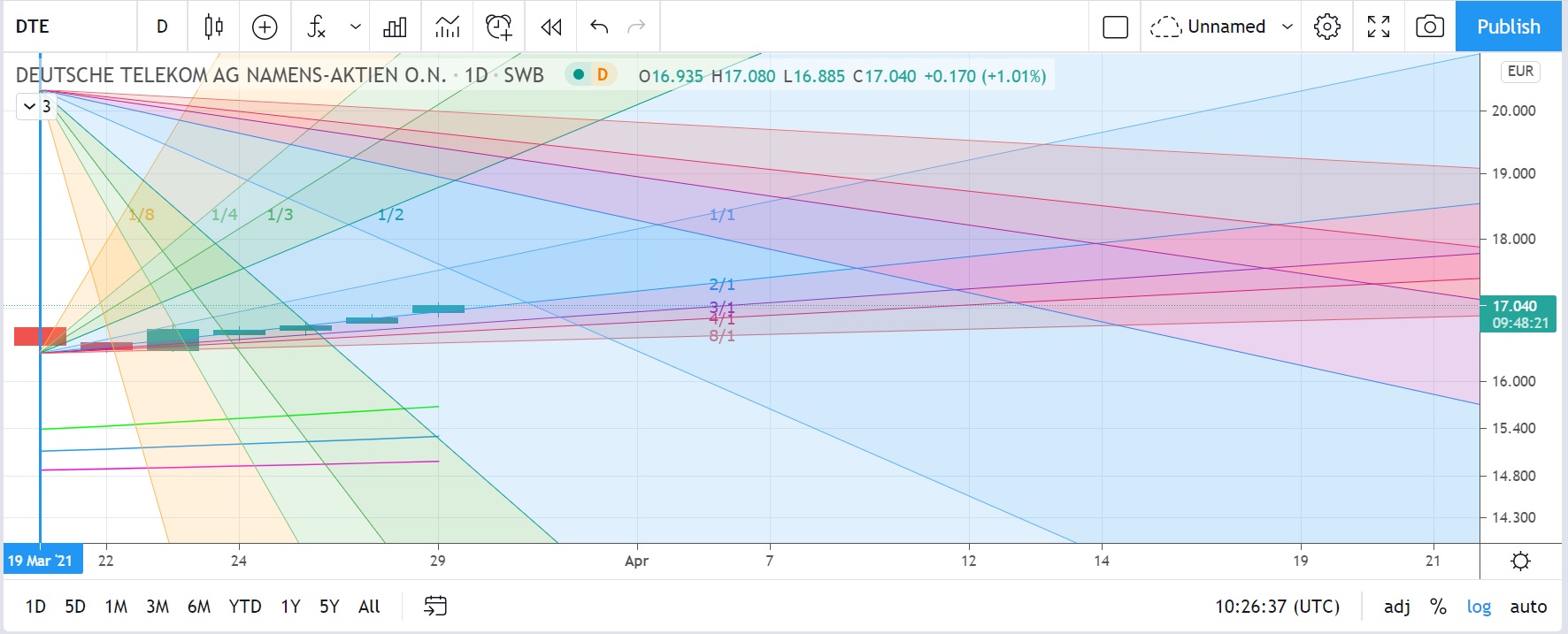Select the chart layout square icon
This screenshot has height=634, width=1568.
click(x=1116, y=27)
